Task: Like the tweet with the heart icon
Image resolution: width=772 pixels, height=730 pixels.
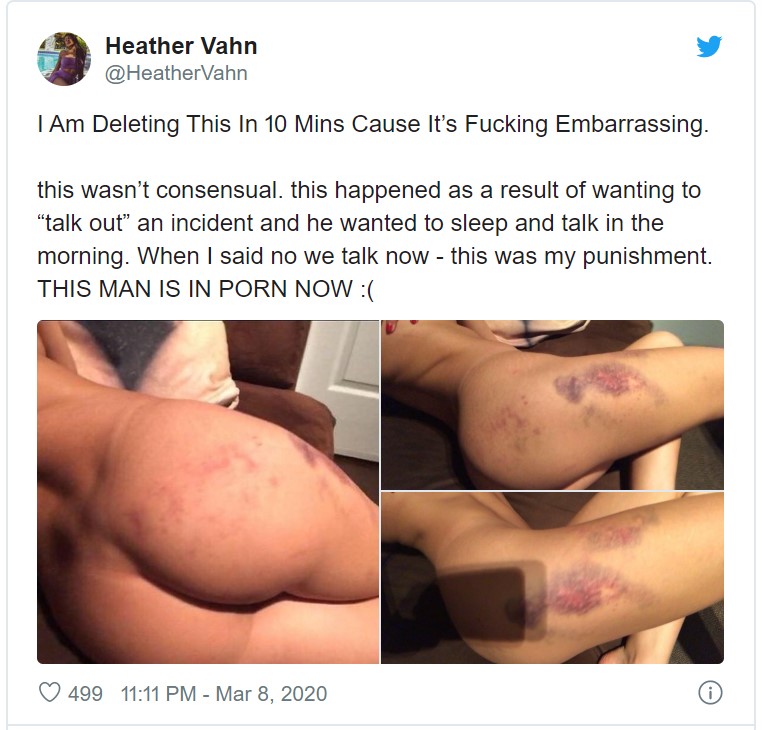Action: 50,693
